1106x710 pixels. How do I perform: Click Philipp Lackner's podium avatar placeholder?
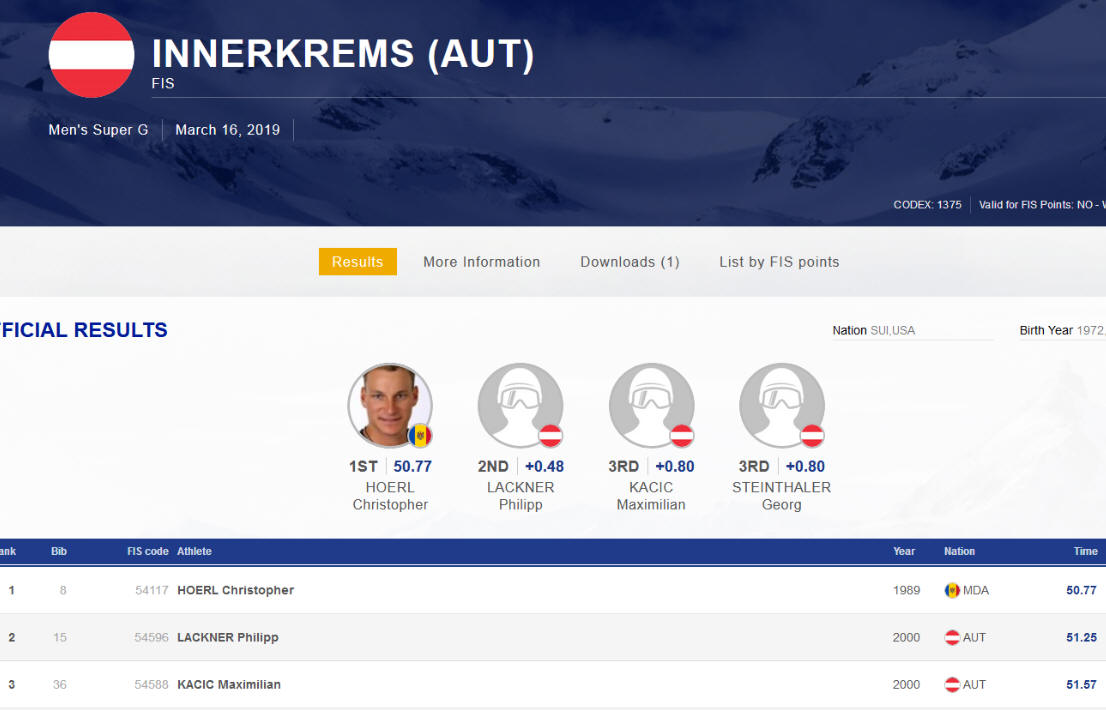(520, 405)
